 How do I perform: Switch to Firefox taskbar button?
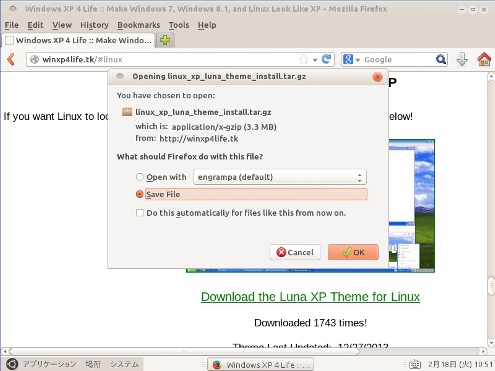pyautogui.click(x=261, y=365)
